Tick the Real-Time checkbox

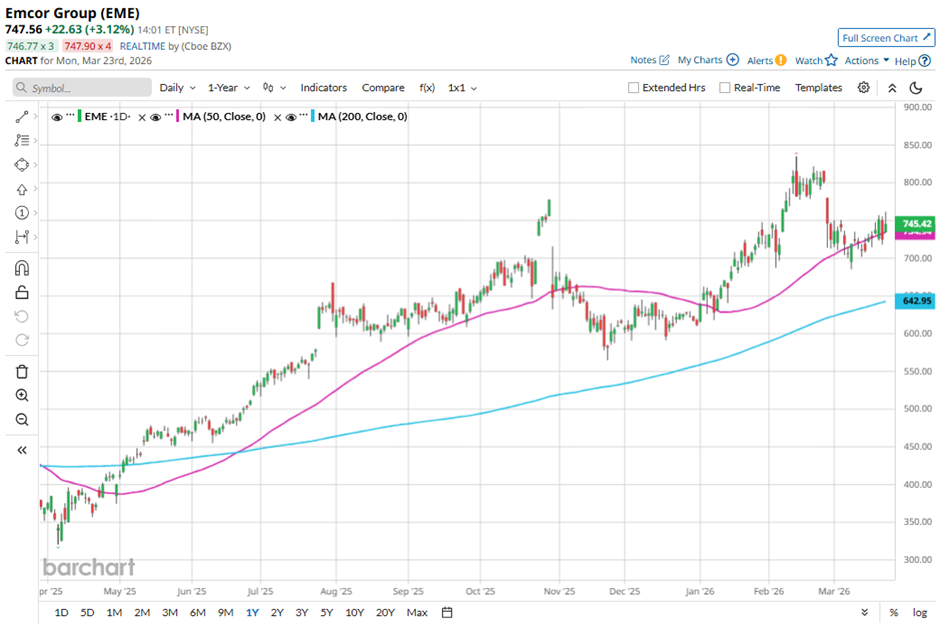tap(725, 88)
